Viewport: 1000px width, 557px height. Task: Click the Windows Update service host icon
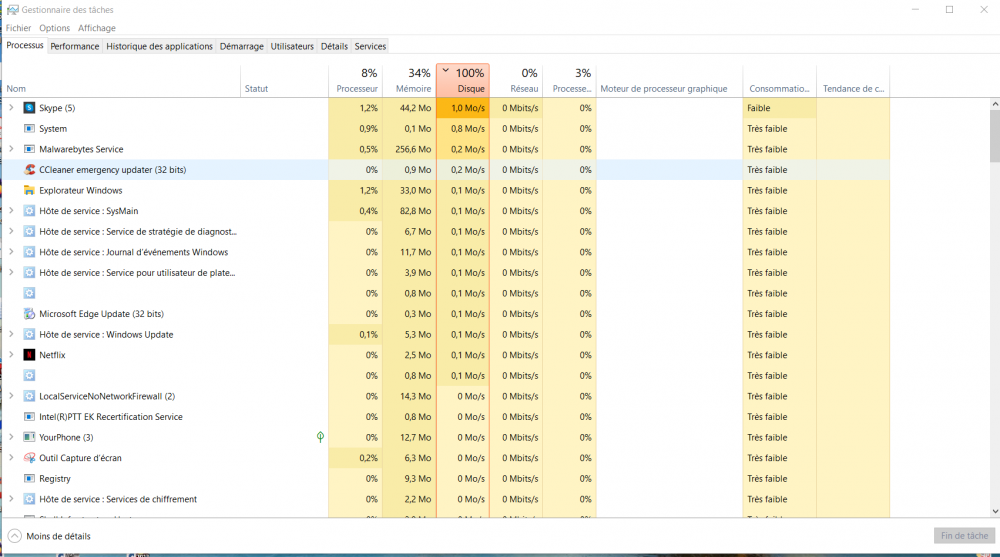click(x=29, y=334)
